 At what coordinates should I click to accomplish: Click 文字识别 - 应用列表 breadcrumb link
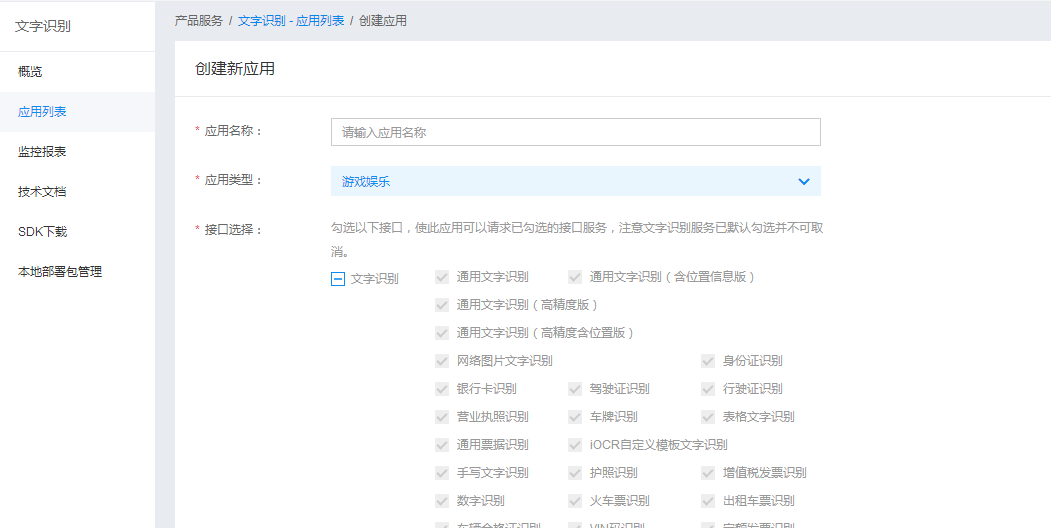pos(291,21)
